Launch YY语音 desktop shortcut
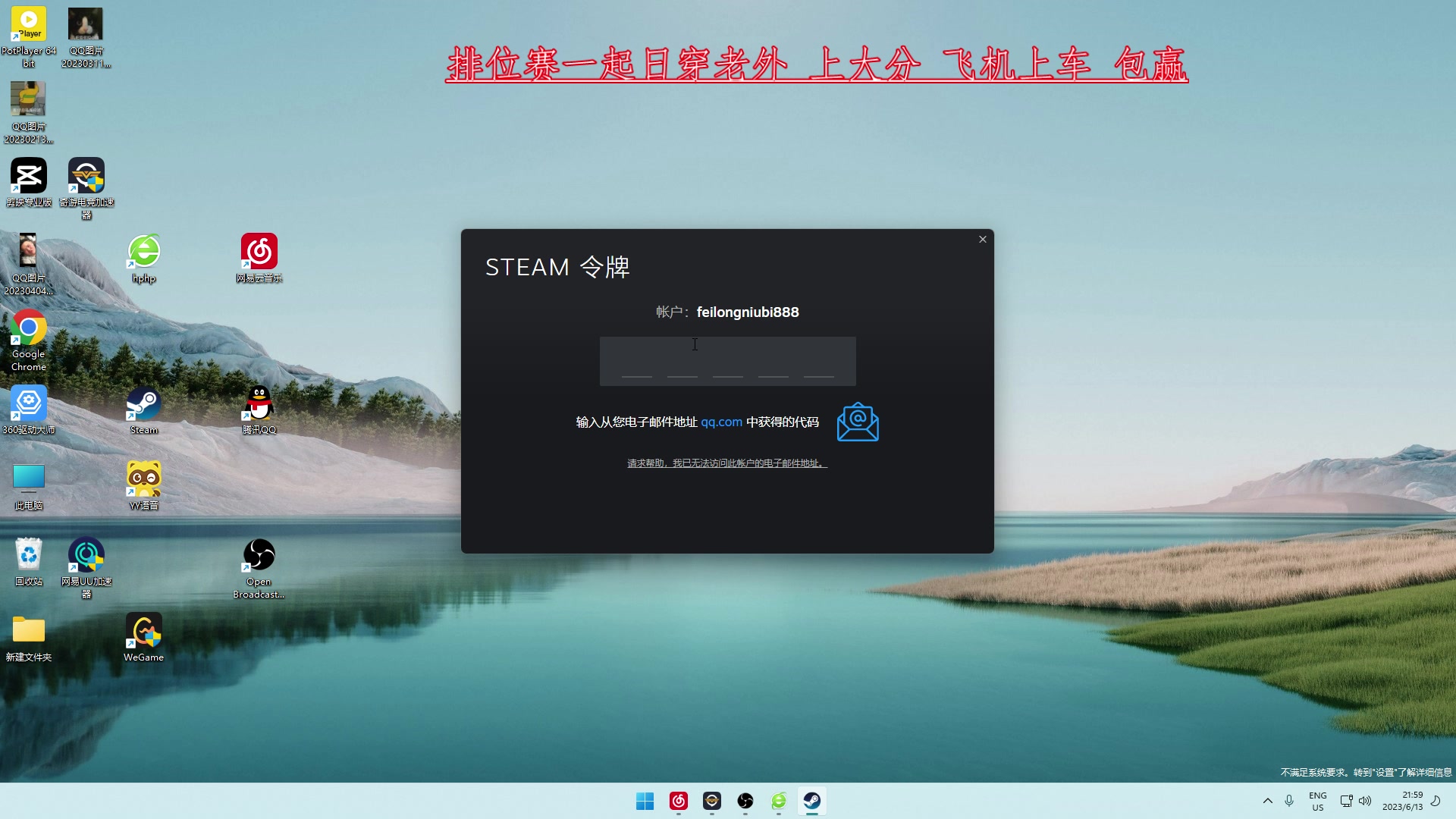Viewport: 1456px width, 819px height. (x=144, y=485)
